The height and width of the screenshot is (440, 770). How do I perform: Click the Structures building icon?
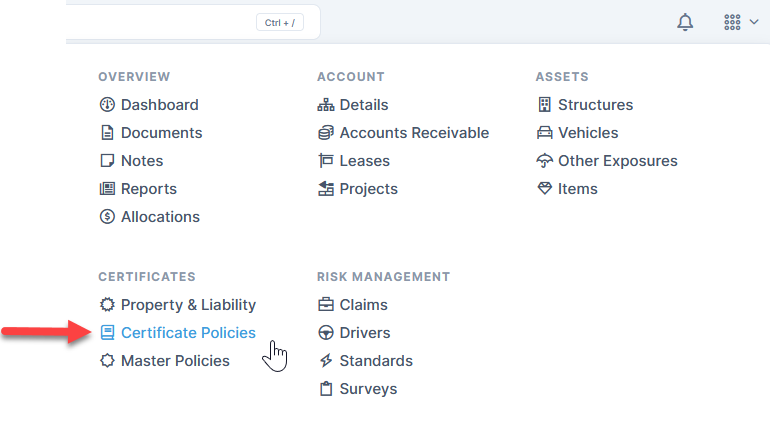[x=545, y=105]
